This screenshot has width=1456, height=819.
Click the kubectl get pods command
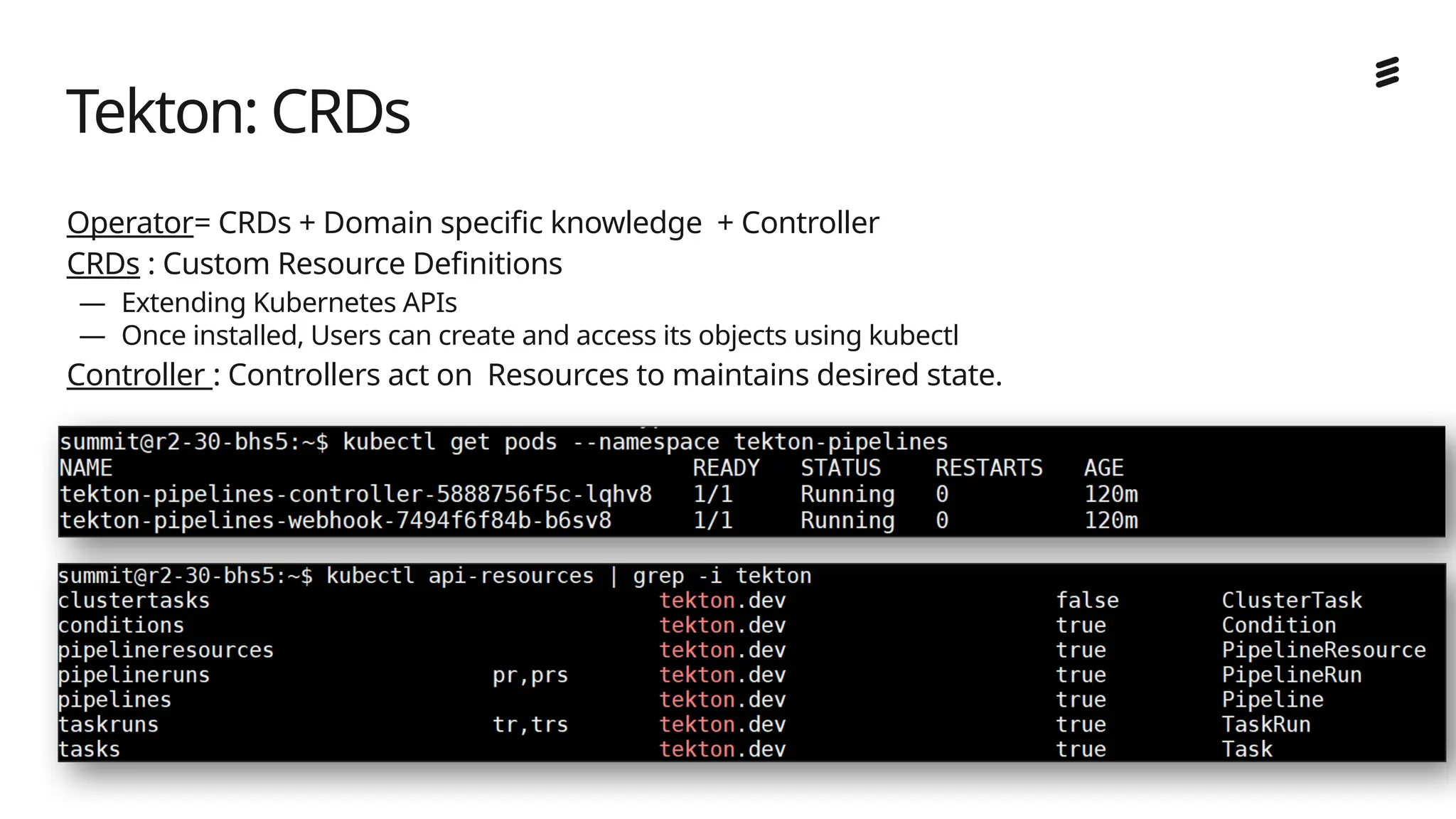645,442
